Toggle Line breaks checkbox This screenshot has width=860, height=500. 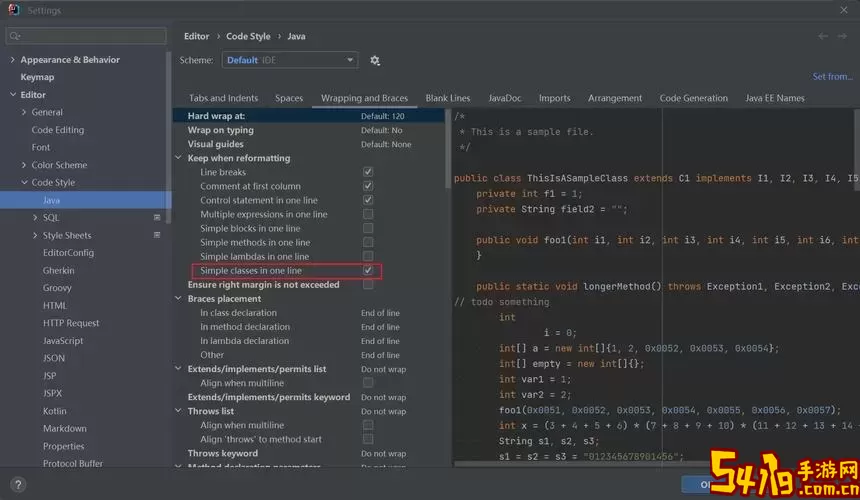368,172
